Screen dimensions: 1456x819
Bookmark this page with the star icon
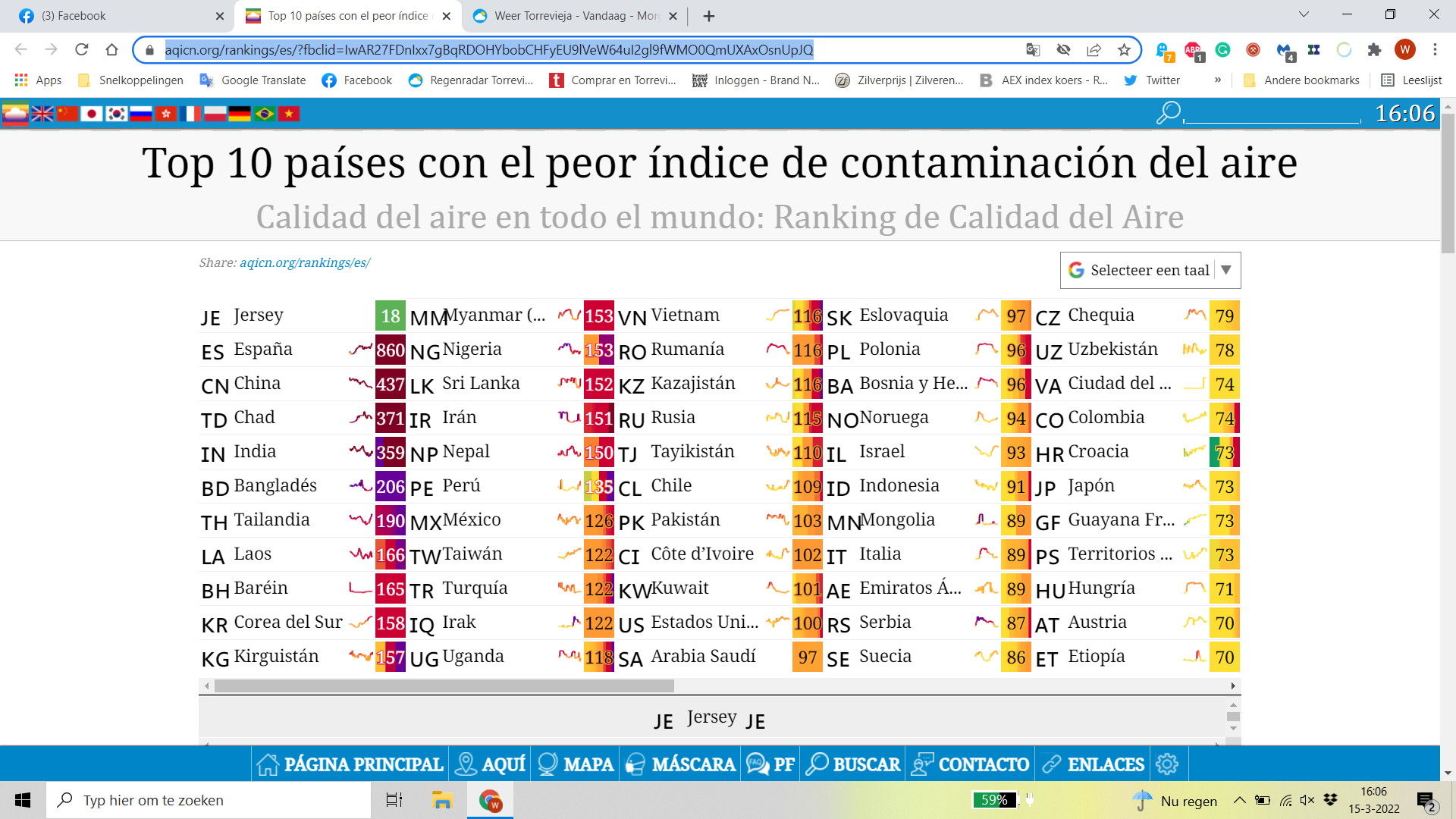pyautogui.click(x=1124, y=50)
